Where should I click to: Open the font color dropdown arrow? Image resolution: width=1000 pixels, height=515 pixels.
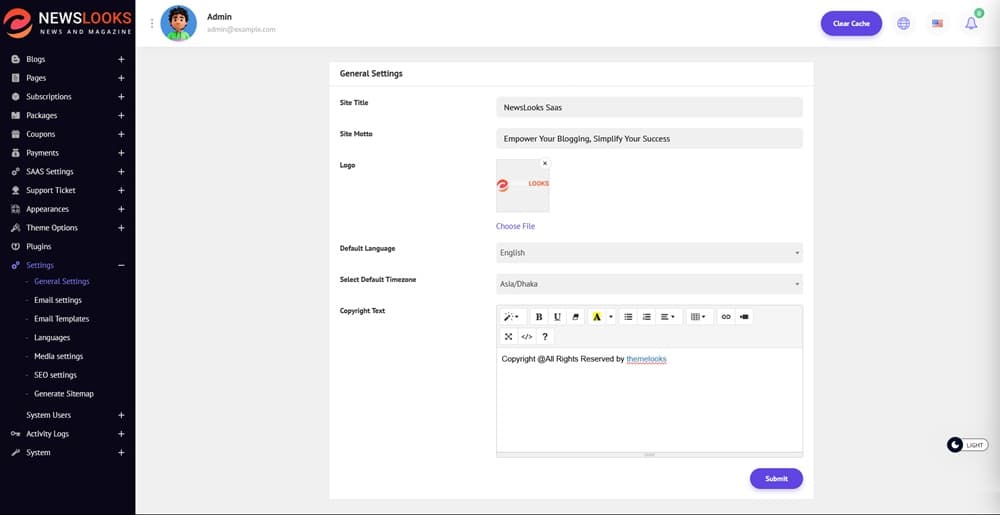[x=611, y=317]
